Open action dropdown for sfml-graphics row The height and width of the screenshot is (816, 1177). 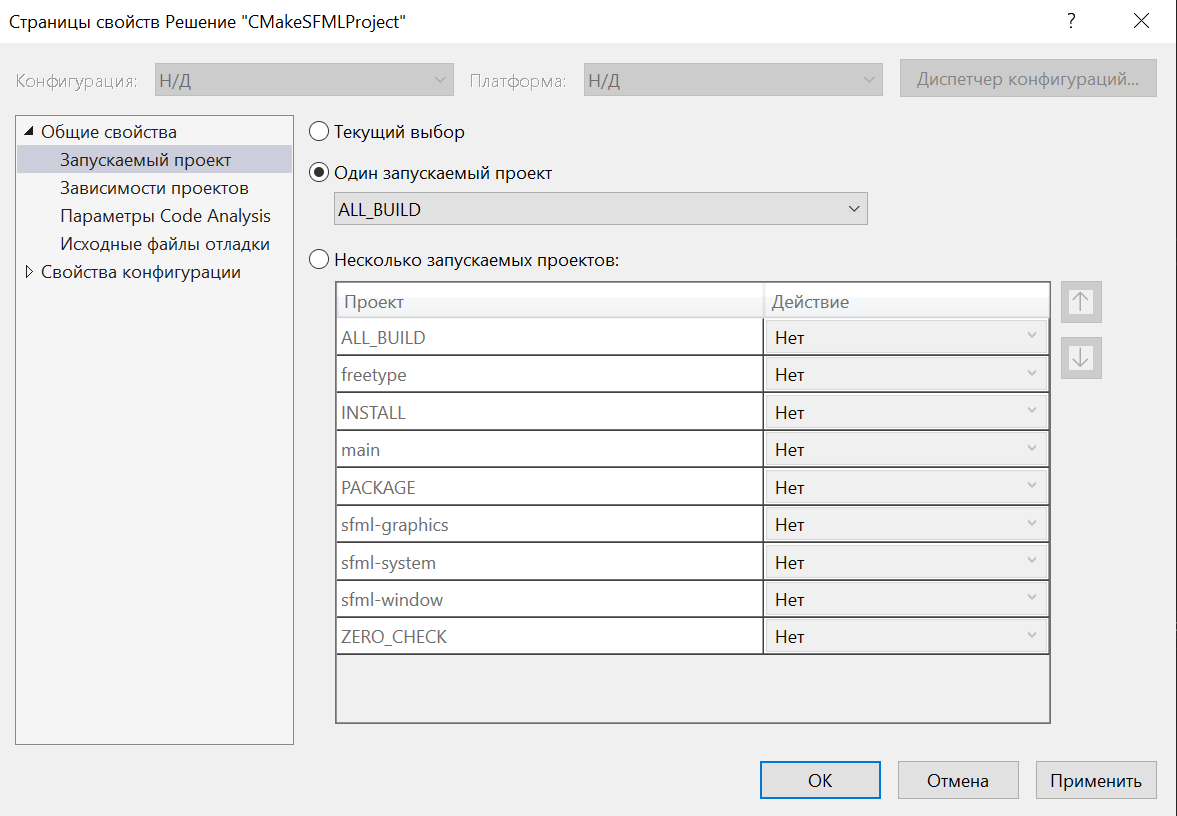[906, 525]
